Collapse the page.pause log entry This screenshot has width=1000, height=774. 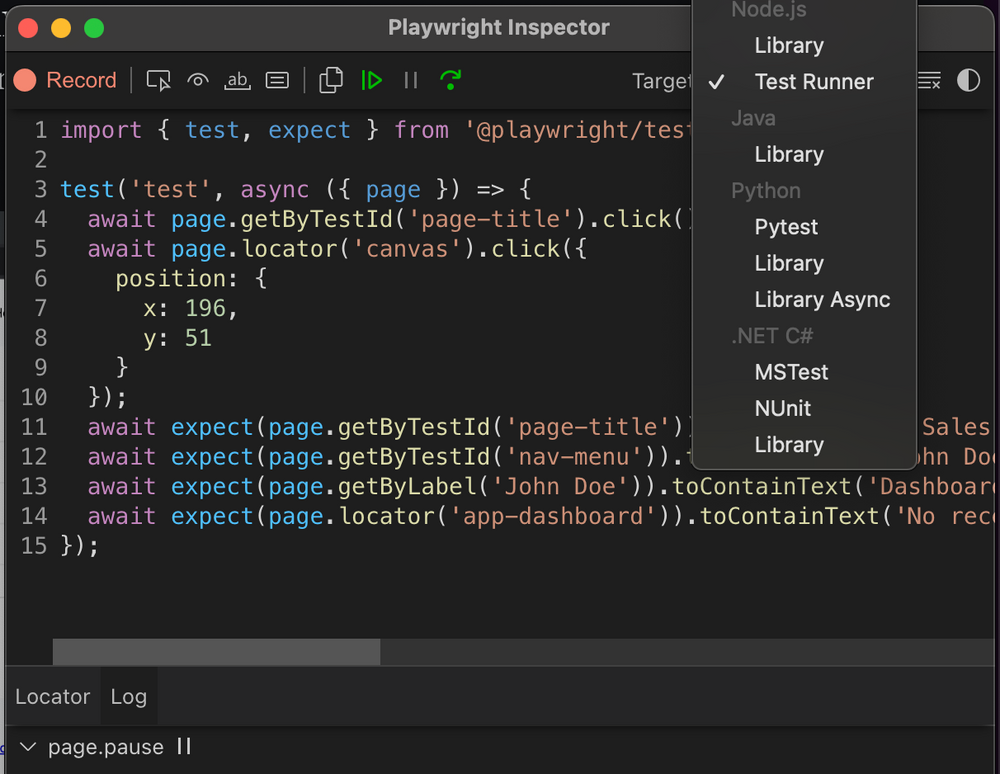pyautogui.click(x=27, y=747)
